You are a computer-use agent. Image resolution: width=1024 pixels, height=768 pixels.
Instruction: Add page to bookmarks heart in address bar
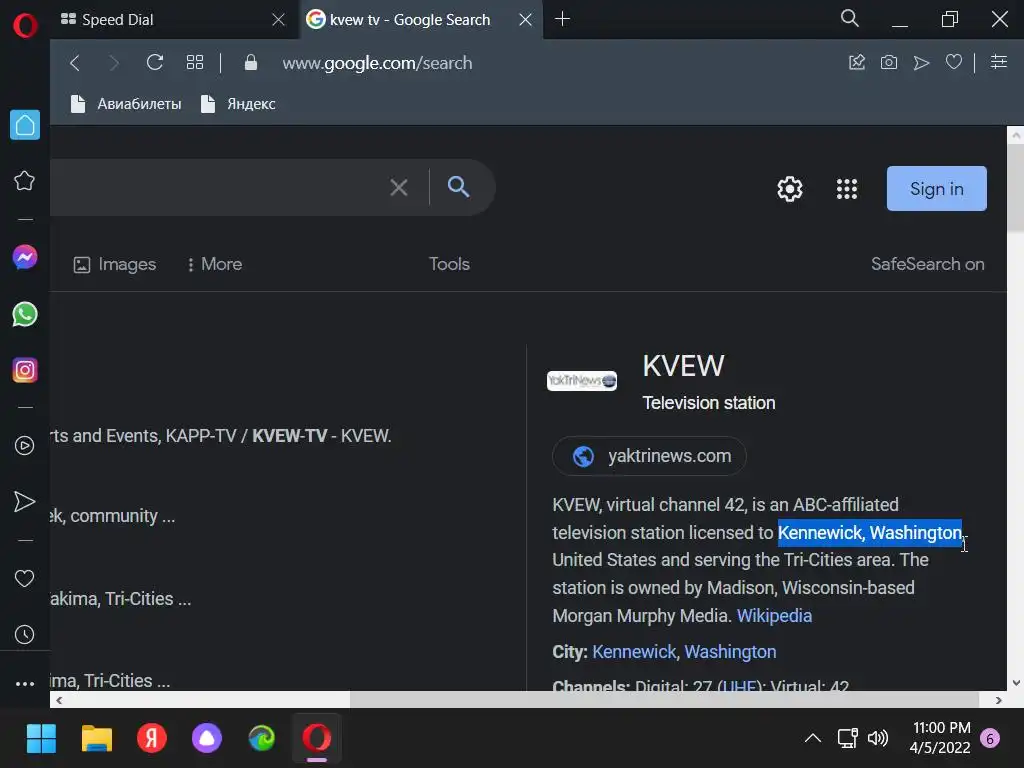[954, 63]
